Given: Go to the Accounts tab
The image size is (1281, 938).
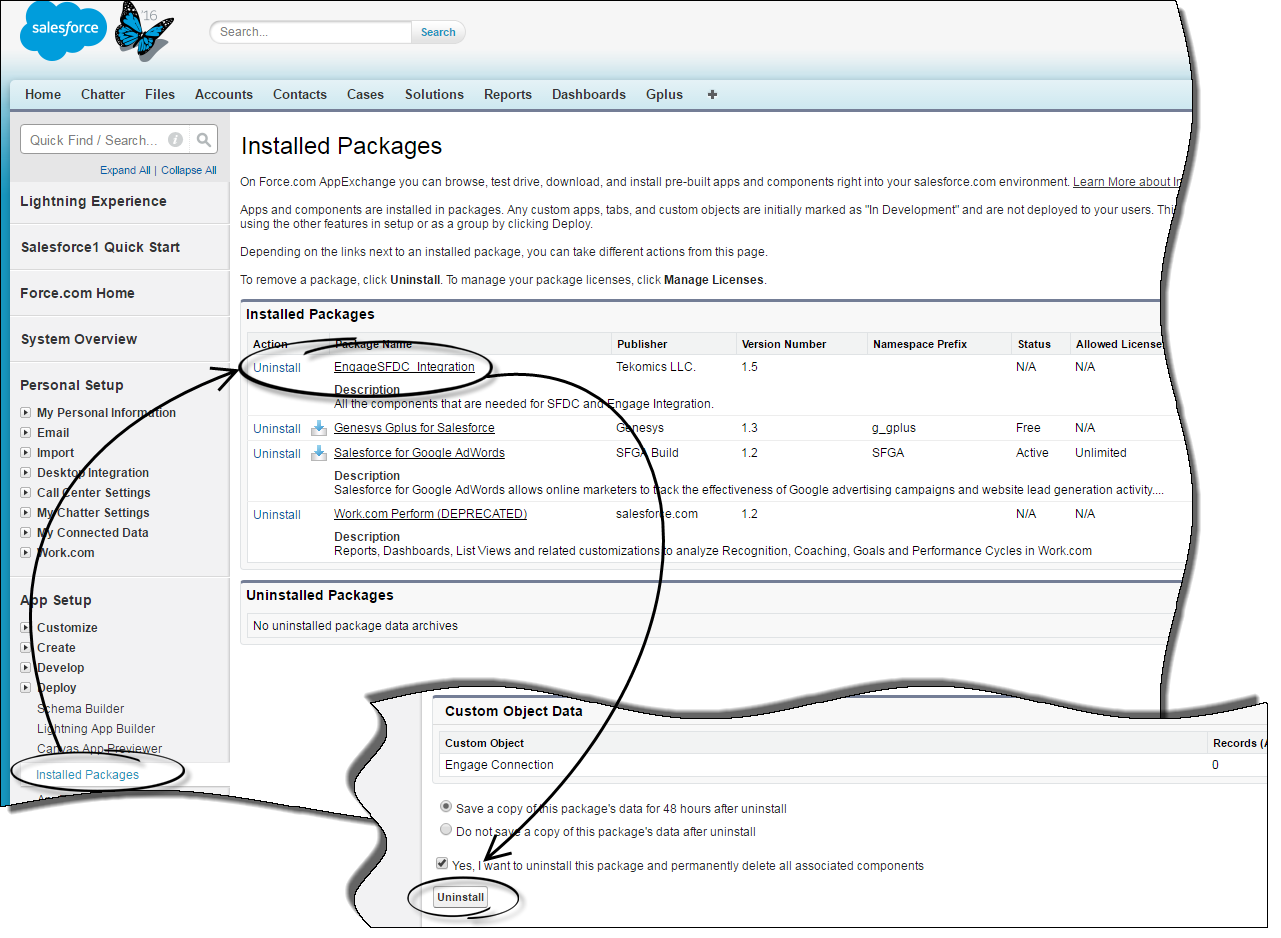Looking at the screenshot, I should [224, 94].
